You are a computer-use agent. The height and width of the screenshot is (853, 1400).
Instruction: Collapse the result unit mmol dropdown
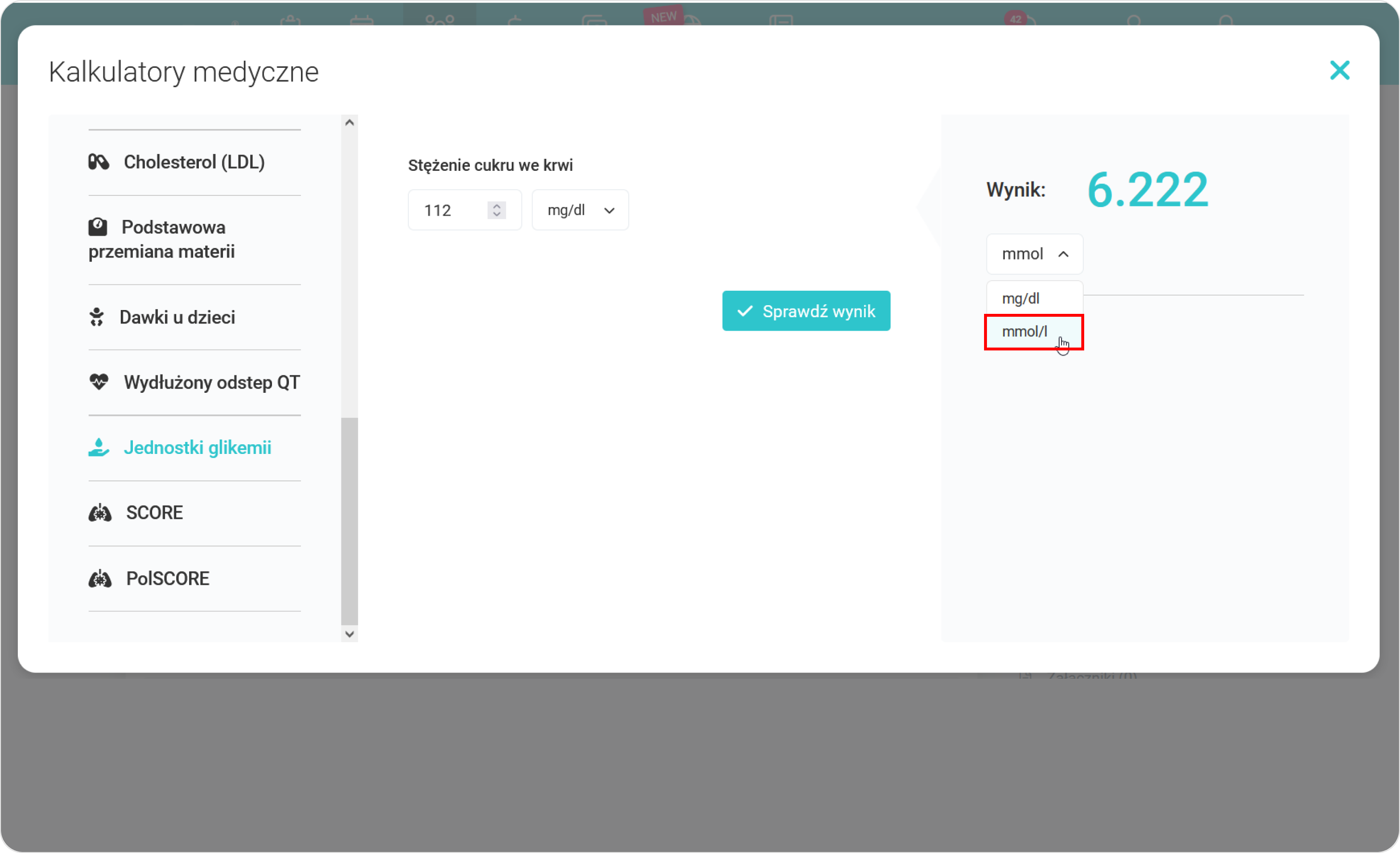click(1034, 254)
